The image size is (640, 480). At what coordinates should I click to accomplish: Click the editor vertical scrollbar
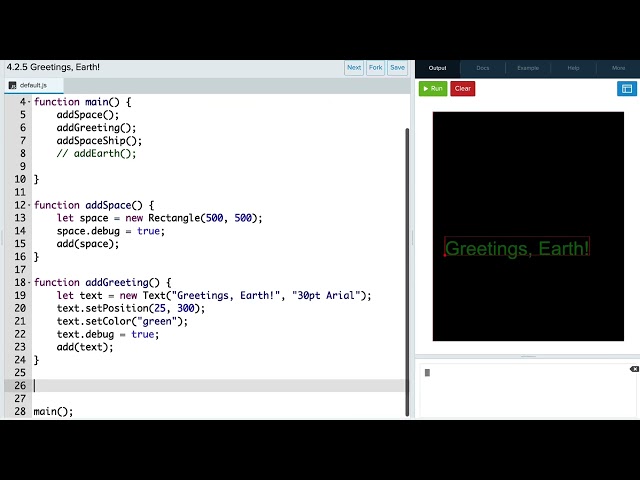(x=407, y=272)
